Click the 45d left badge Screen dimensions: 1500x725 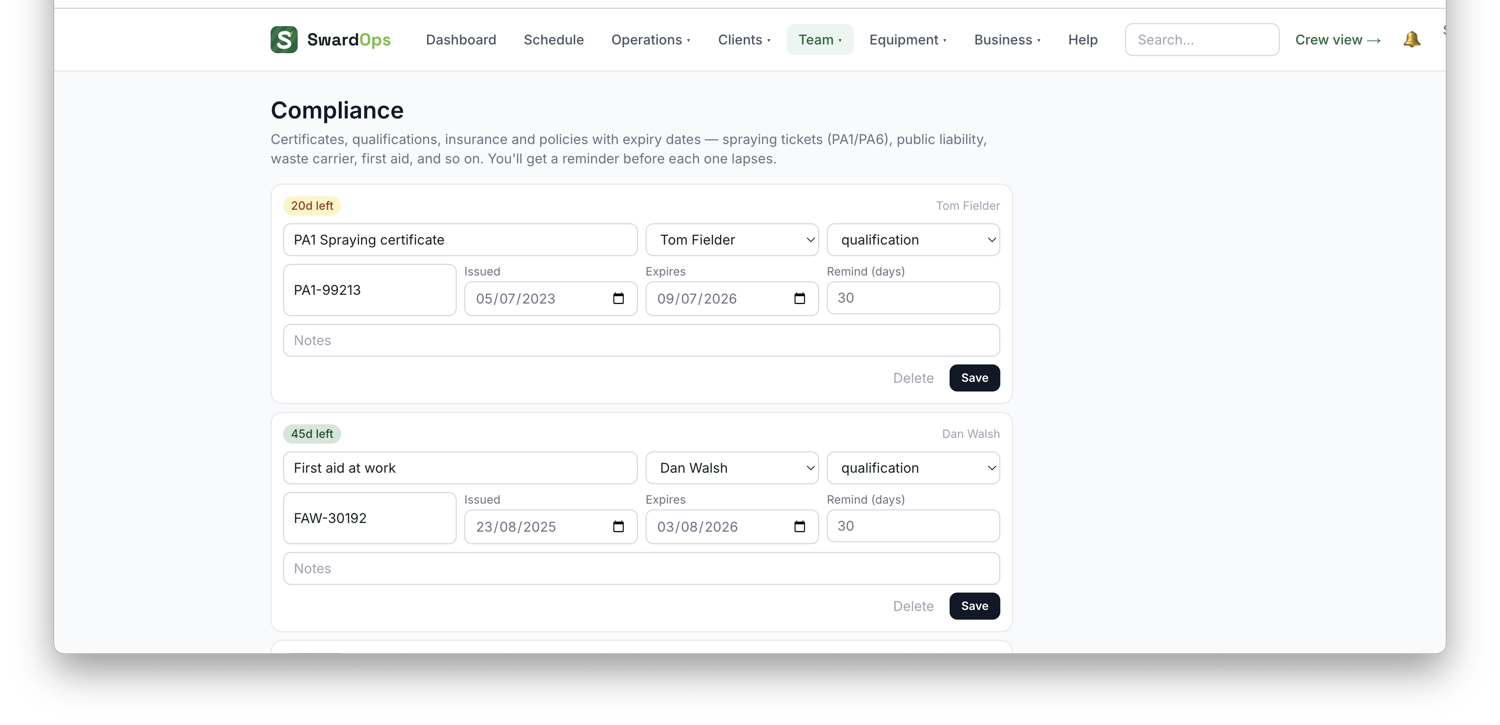312,434
